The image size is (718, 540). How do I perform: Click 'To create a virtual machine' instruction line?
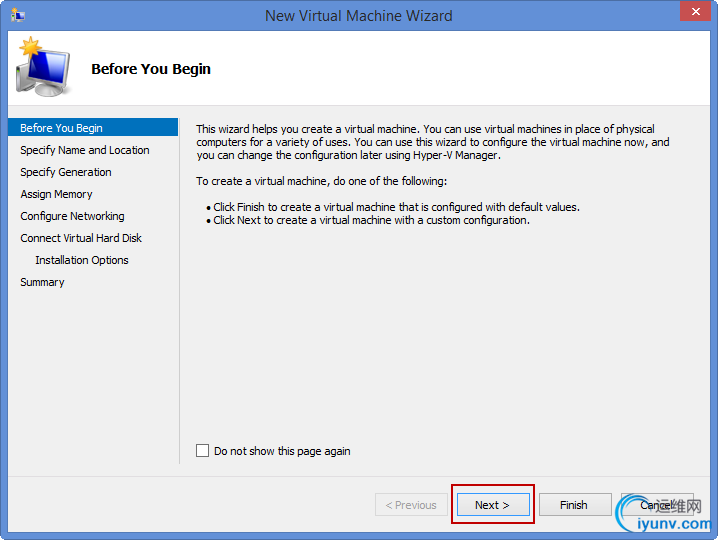tap(321, 181)
